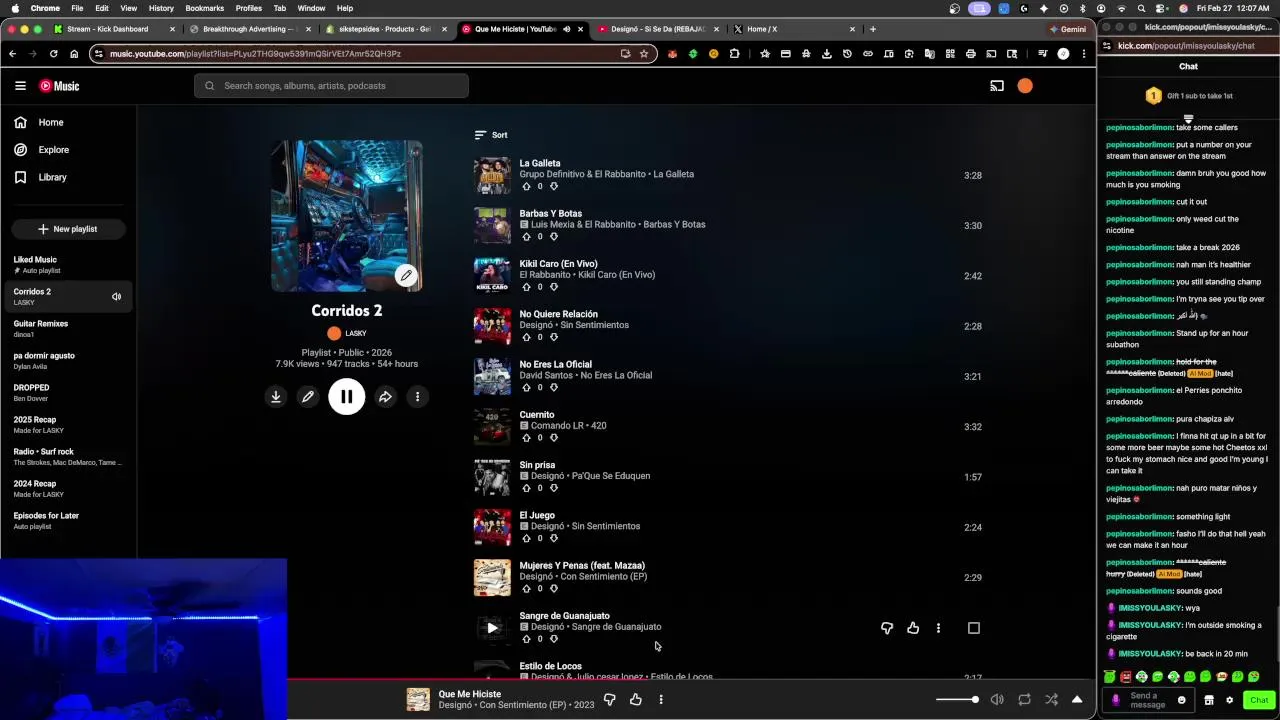Mute the player volume speaker icon
This screenshot has height=720, width=1280.
(997, 700)
